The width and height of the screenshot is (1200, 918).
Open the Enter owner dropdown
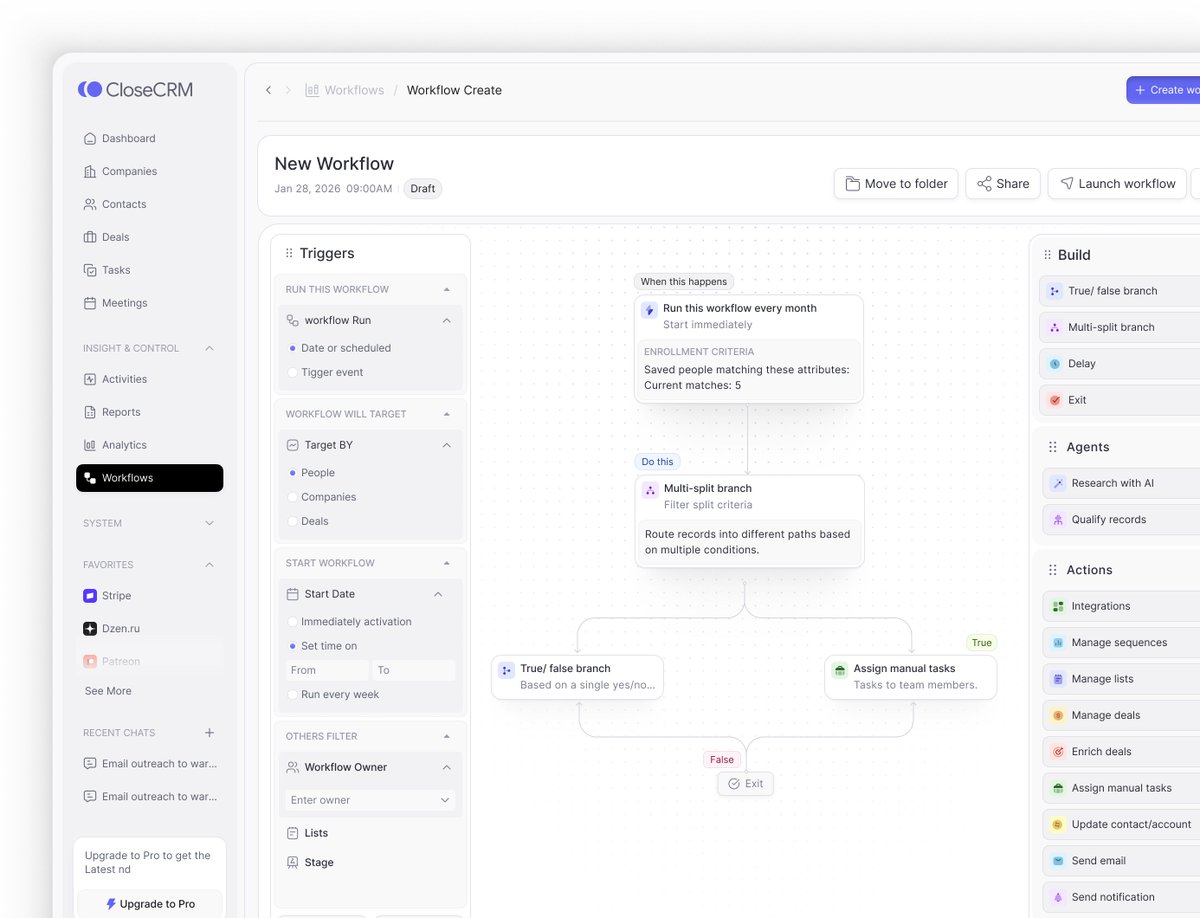(369, 800)
